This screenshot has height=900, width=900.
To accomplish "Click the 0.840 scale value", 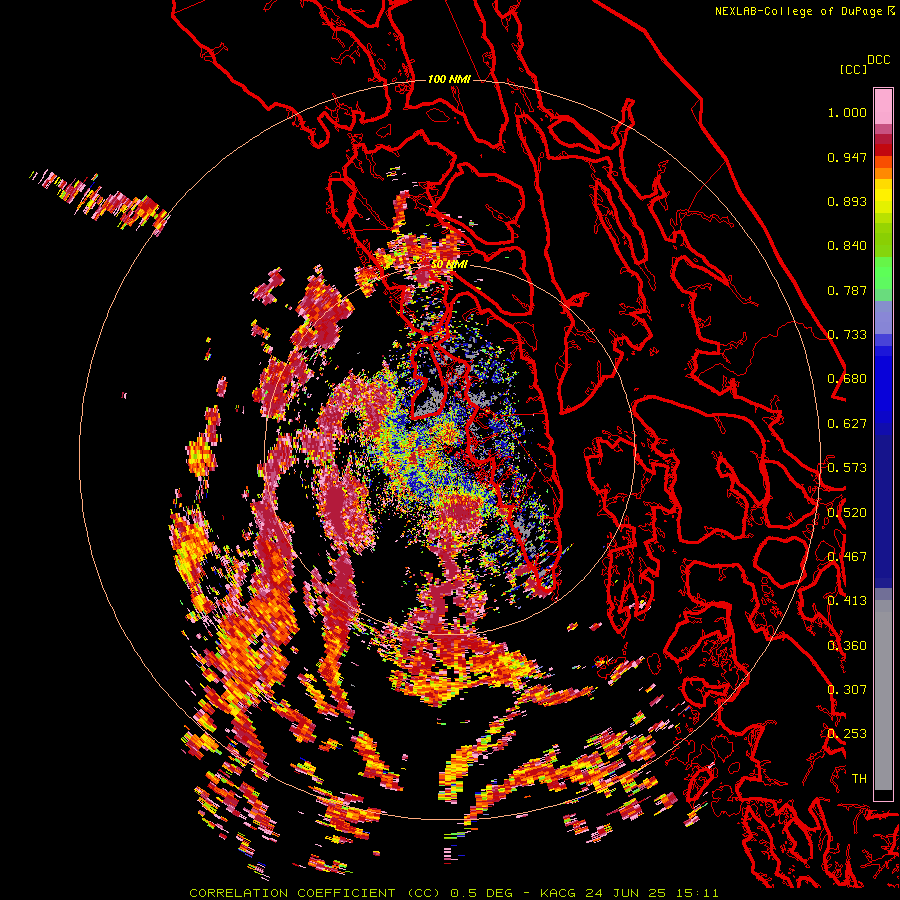I will 847,246.
